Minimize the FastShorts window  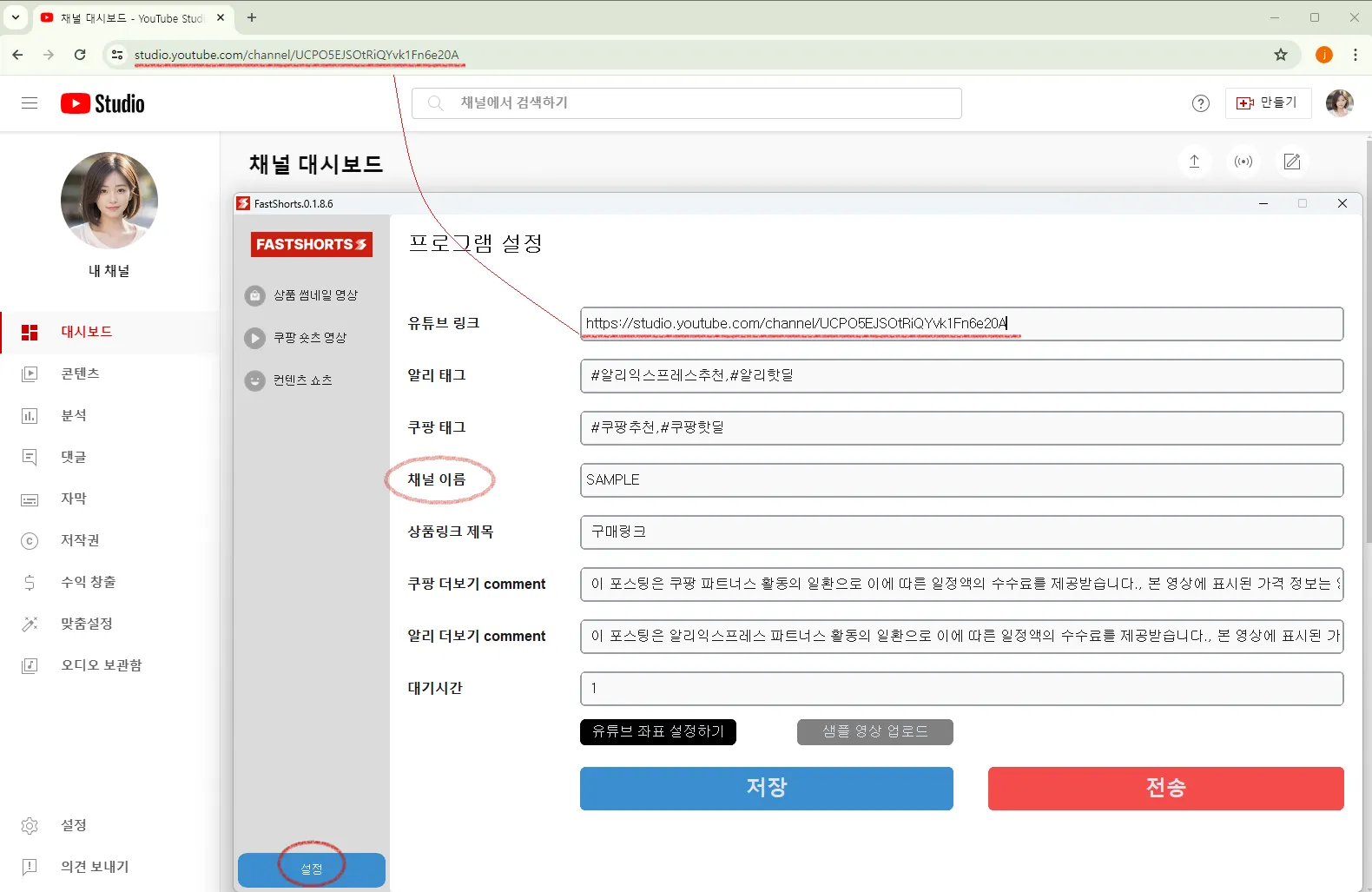1263,203
